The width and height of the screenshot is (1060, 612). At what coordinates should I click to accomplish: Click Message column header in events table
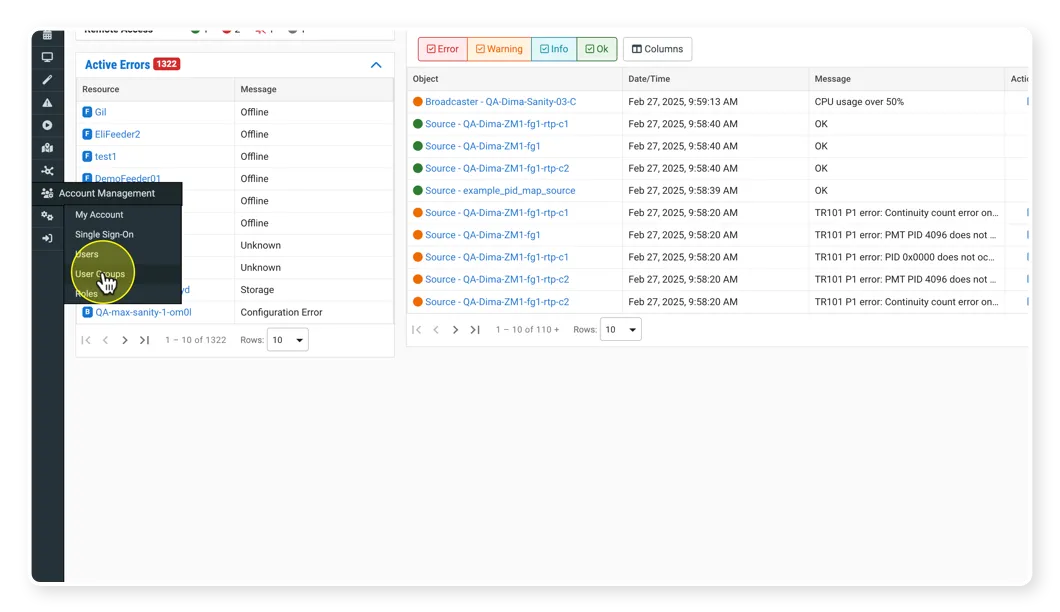click(832, 78)
